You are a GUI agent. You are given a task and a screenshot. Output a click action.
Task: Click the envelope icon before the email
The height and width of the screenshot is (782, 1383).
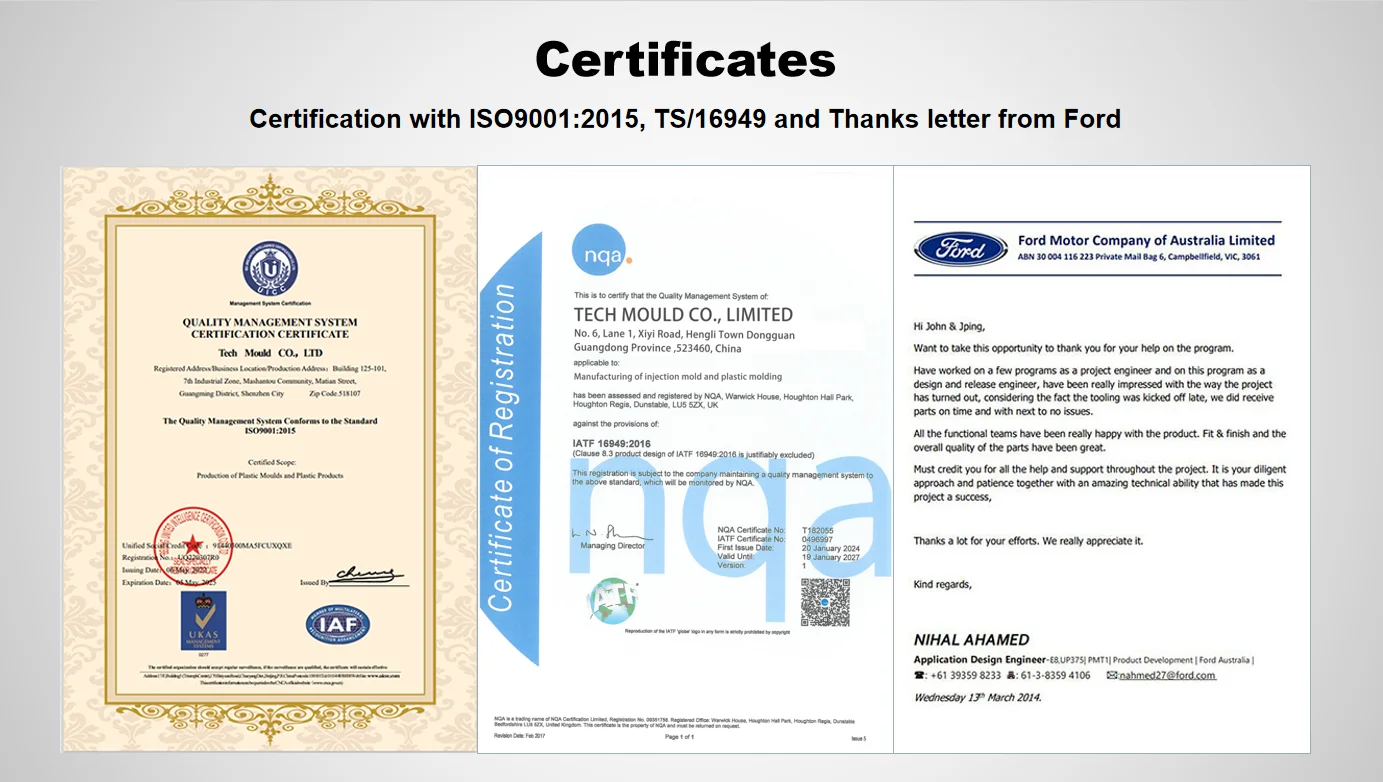(x=1111, y=675)
